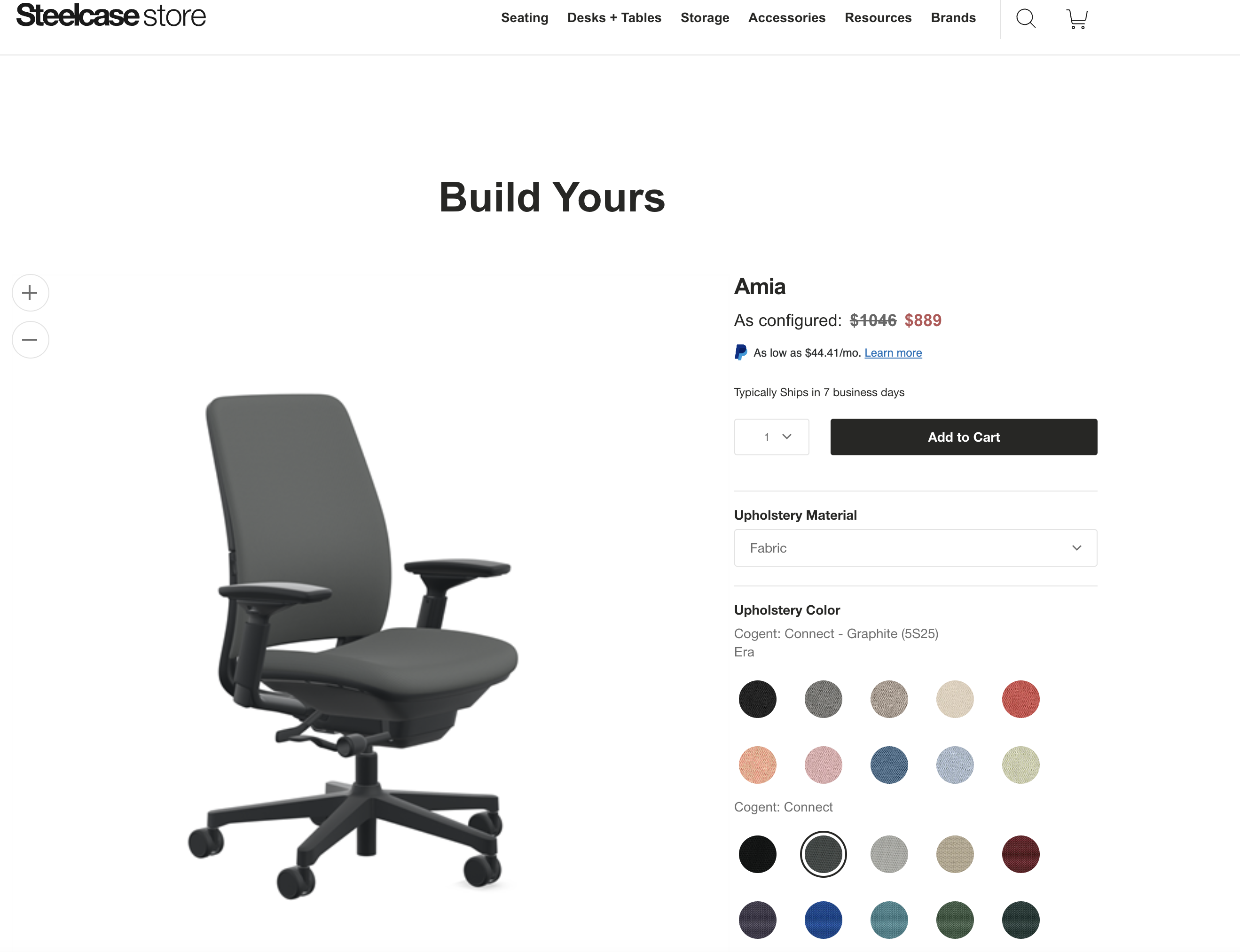Screen dimensions: 1240x952
Task: Click chevron arrow in Fabric dropdown
Action: pyautogui.click(x=1077, y=548)
